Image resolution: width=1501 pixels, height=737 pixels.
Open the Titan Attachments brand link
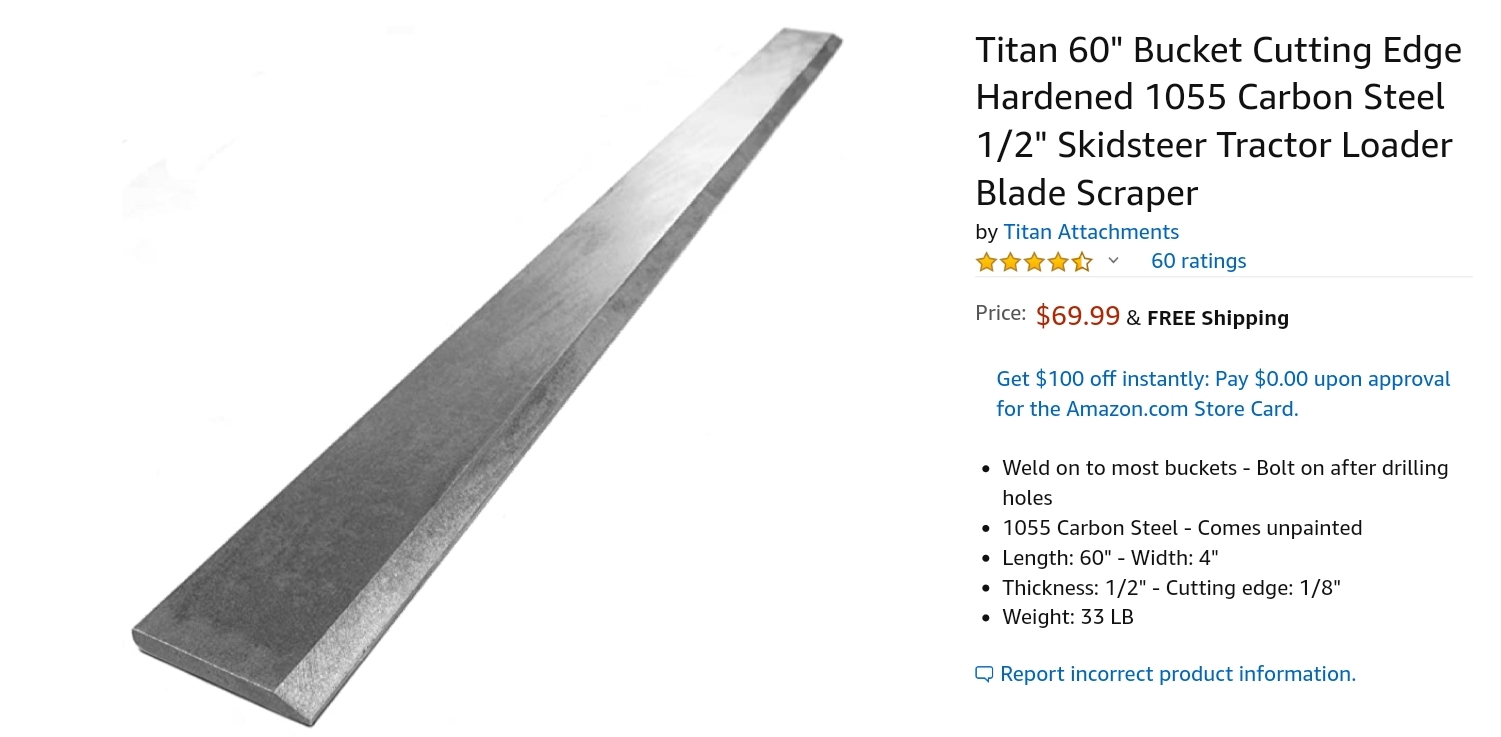tap(1091, 232)
